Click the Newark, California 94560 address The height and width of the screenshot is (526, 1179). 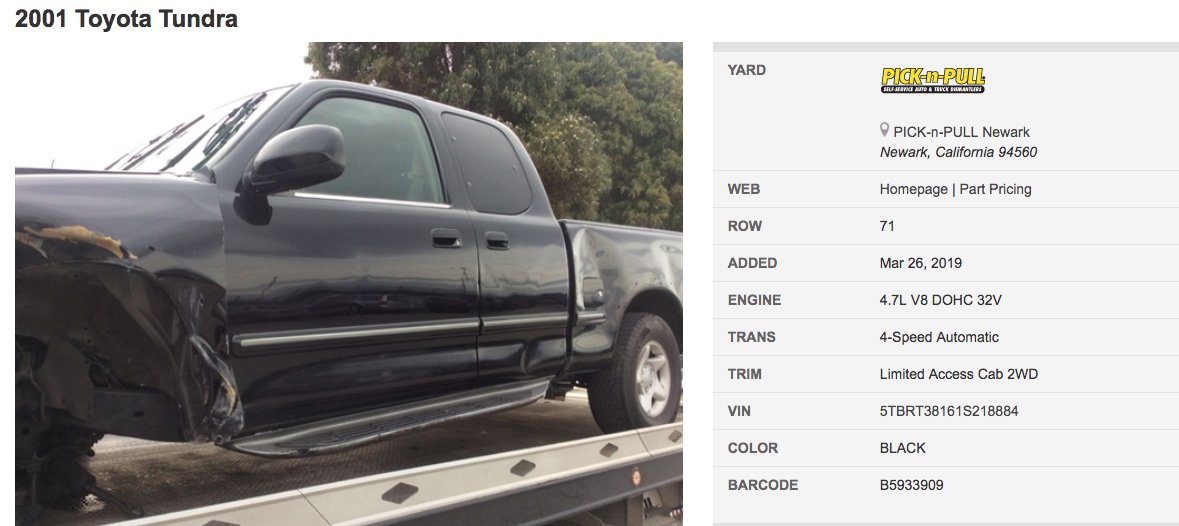tap(959, 153)
